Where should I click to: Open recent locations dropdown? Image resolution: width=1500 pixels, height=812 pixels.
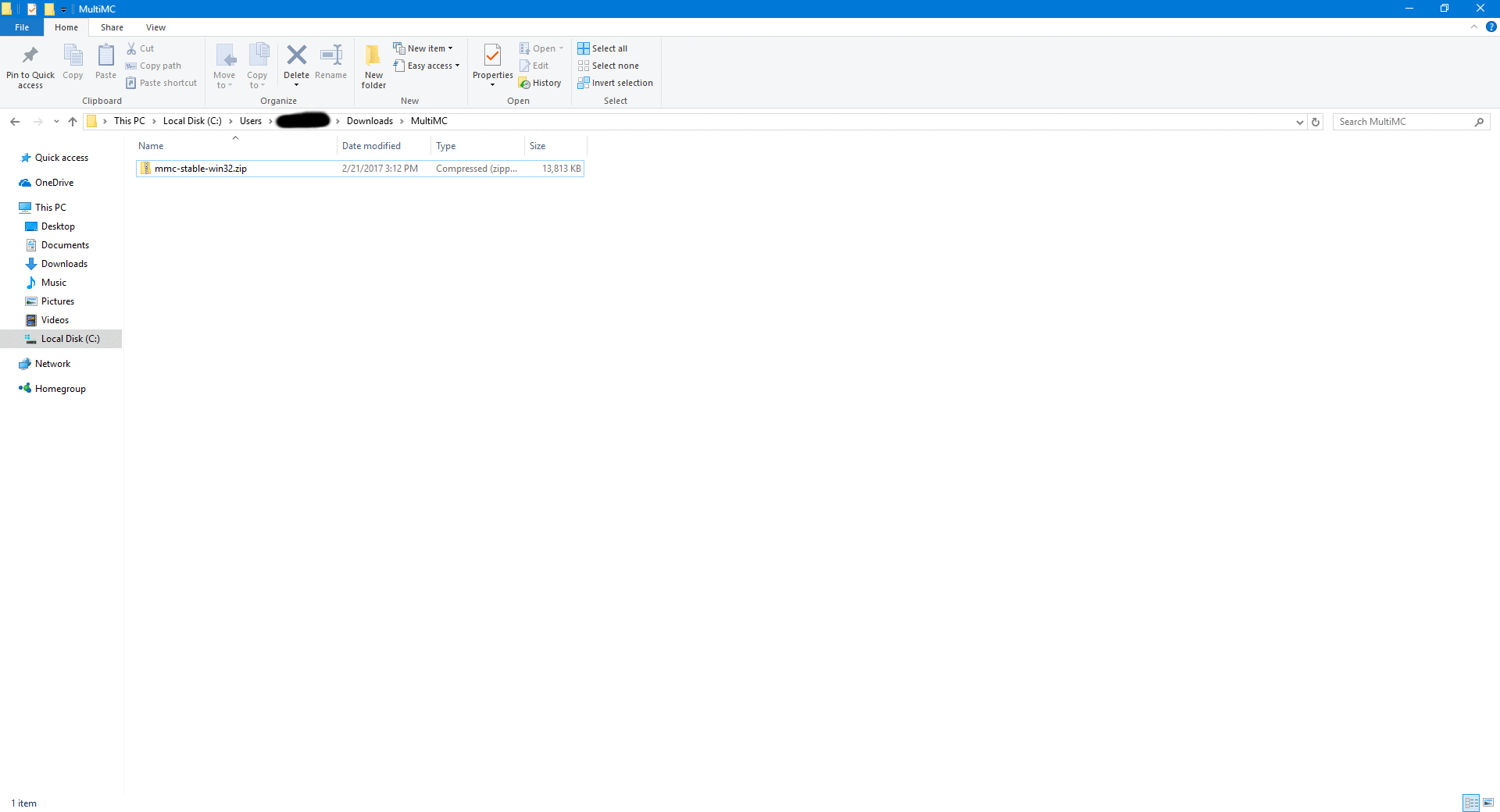pos(56,121)
